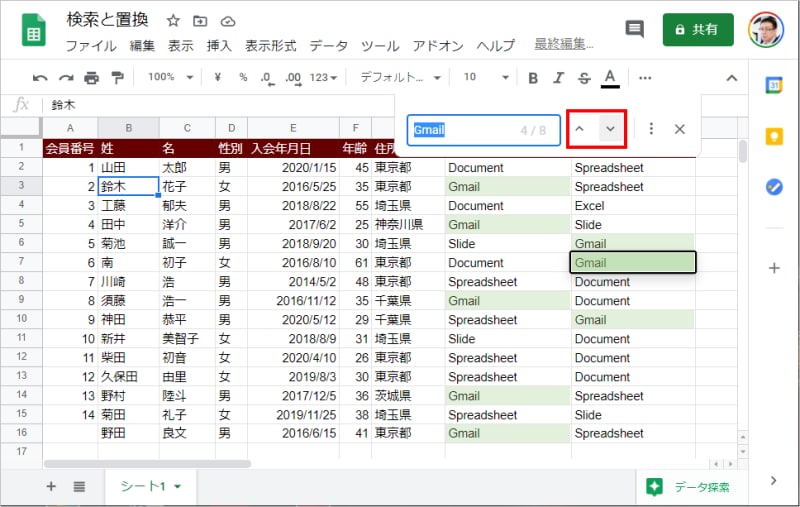Open the データ menu

(x=329, y=46)
